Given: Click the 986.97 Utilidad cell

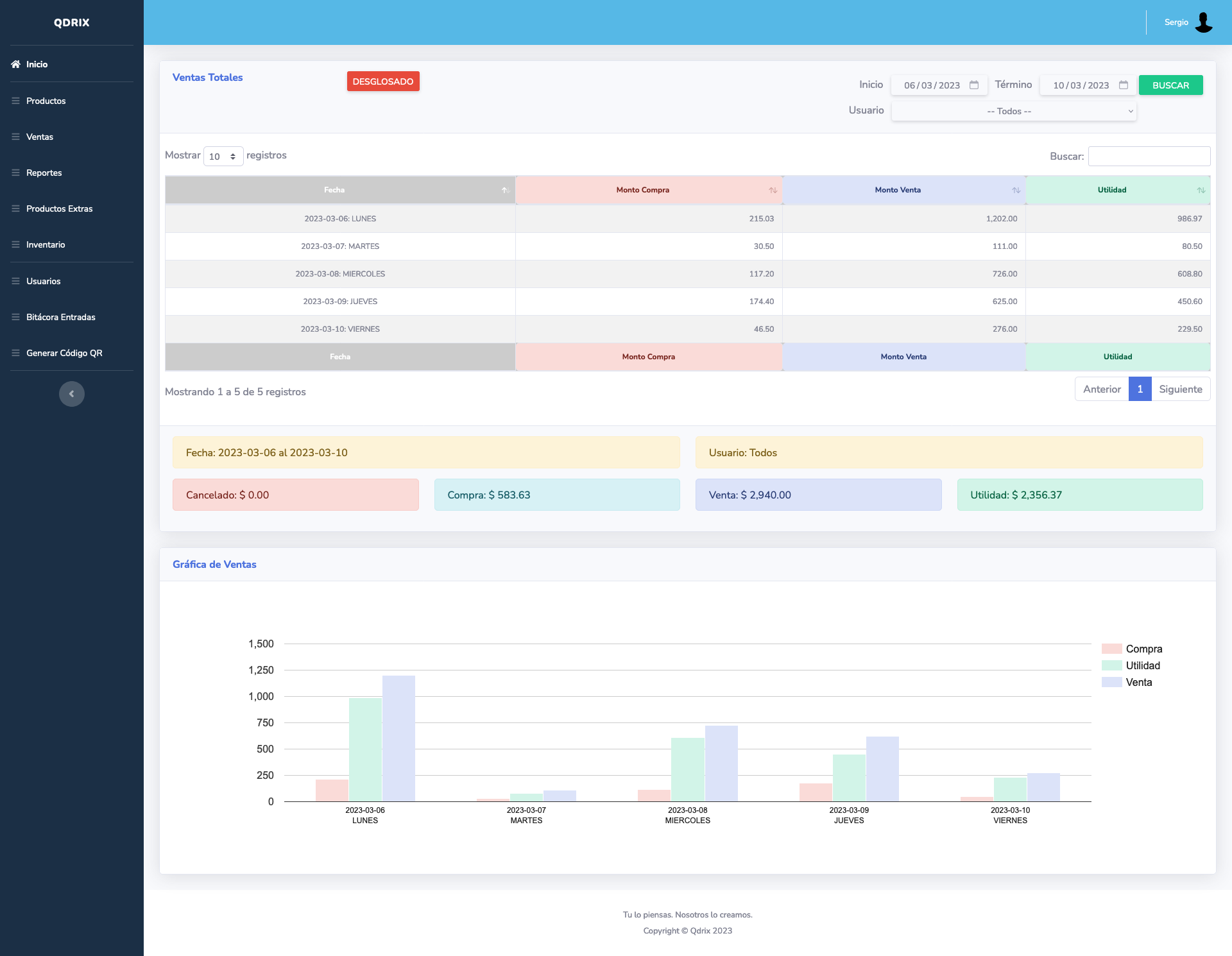Looking at the screenshot, I should click(1118, 219).
